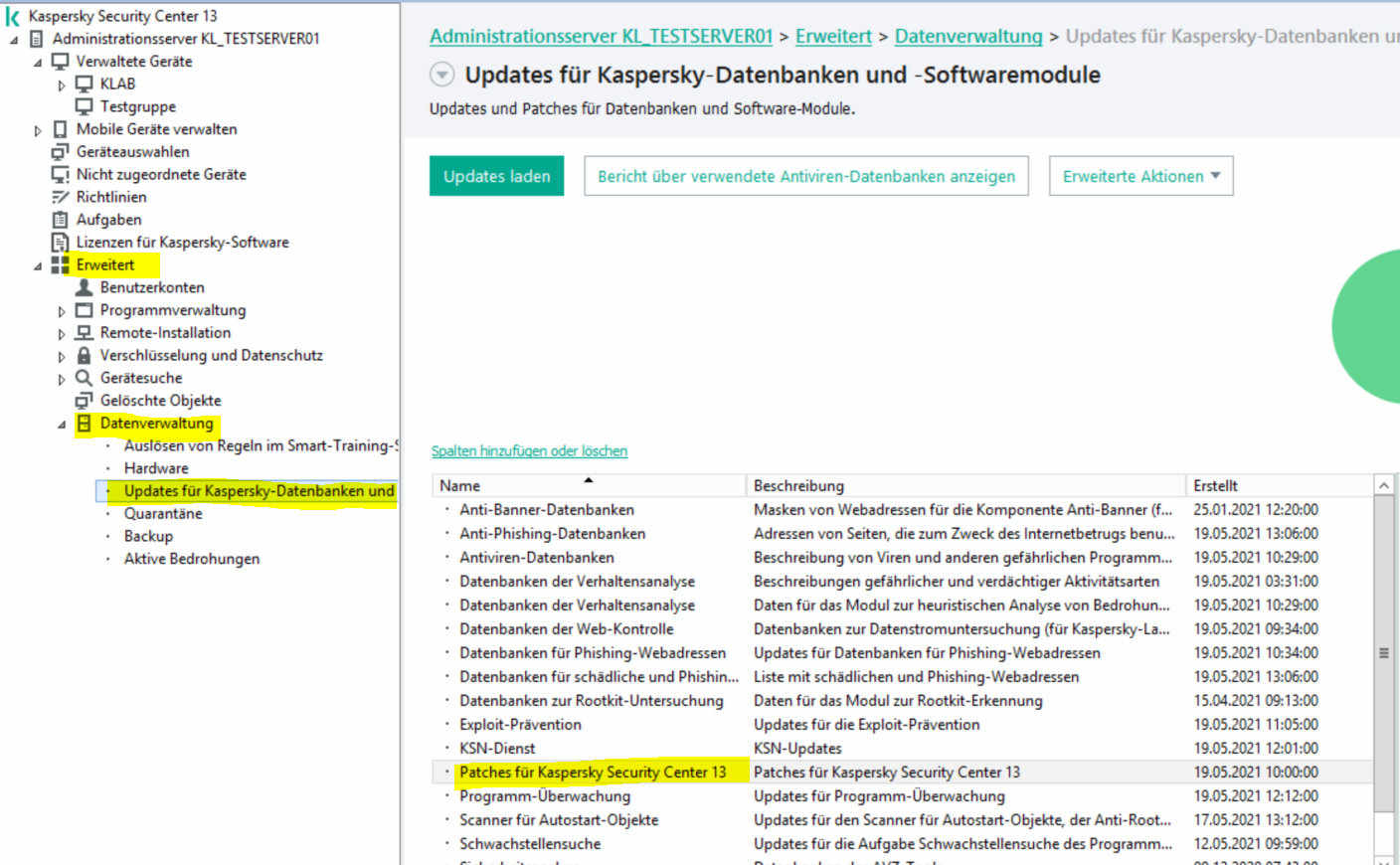The height and width of the screenshot is (865, 1400).
Task: Click the Datenverwaltung storage icon
Action: [x=85, y=424]
